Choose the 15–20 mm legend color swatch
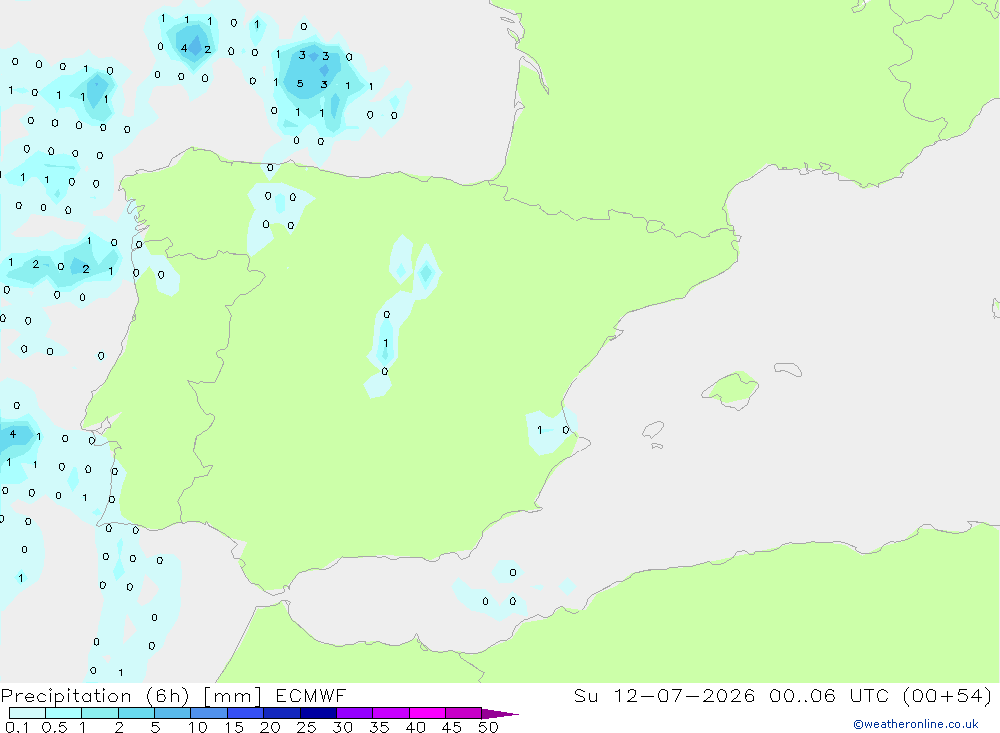The height and width of the screenshot is (733, 1000). pos(246,713)
